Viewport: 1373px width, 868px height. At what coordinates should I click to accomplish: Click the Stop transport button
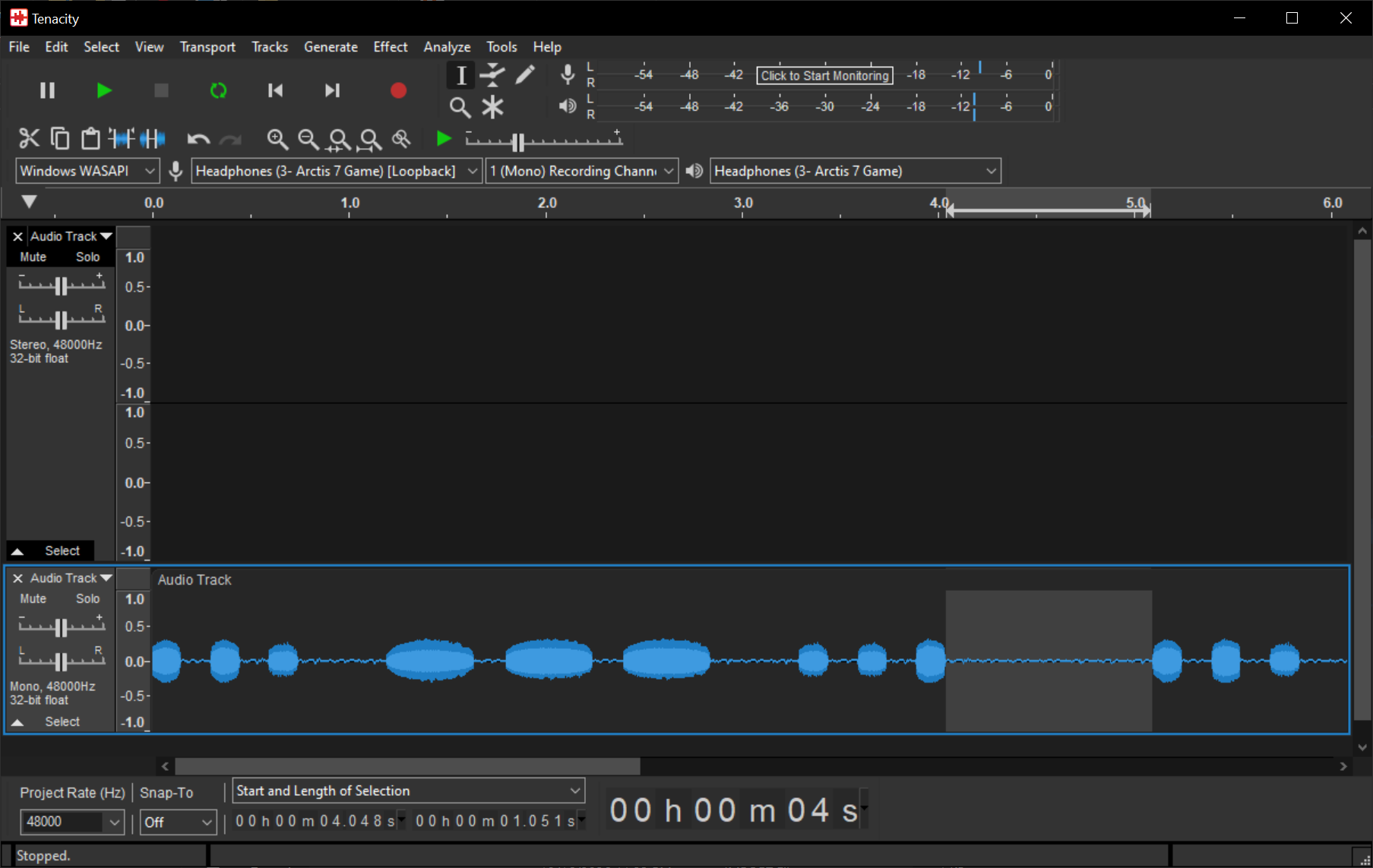(161, 90)
